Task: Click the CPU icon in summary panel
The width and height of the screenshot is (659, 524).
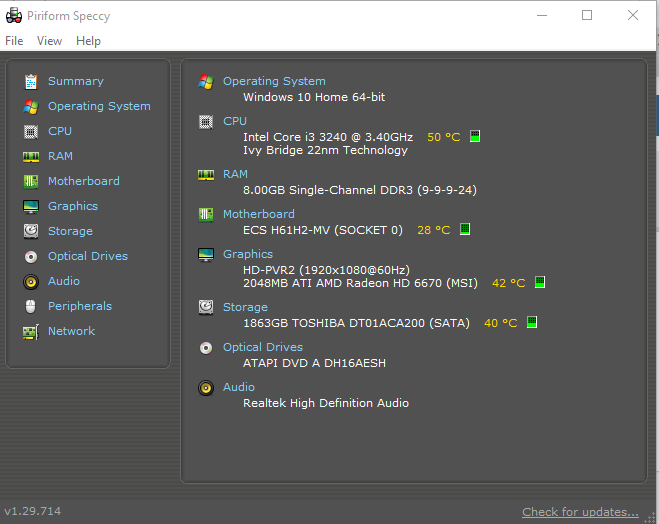Action: (x=206, y=122)
